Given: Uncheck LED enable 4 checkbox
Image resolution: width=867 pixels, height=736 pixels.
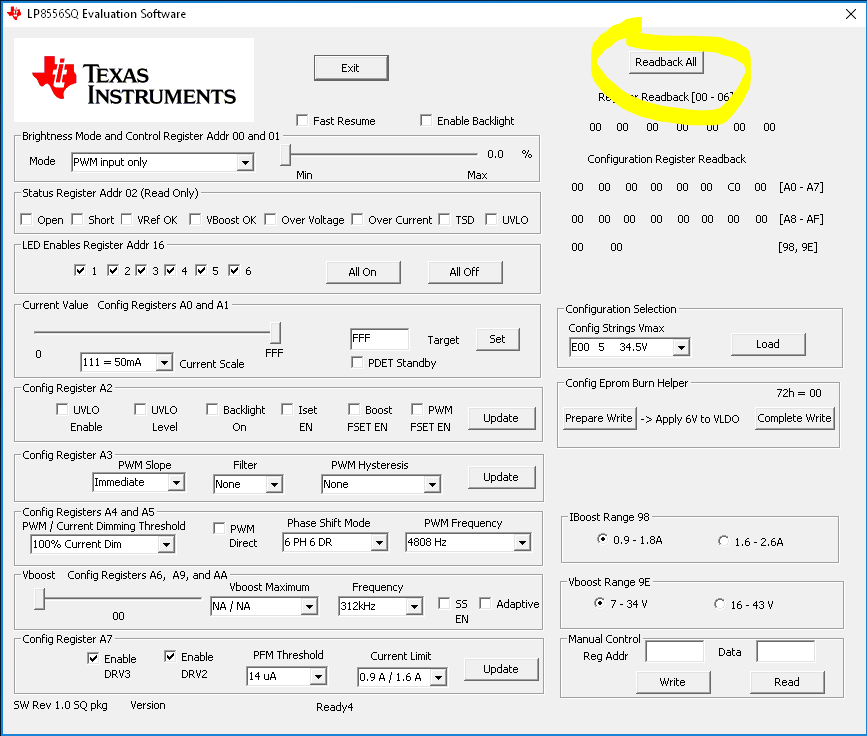Looking at the screenshot, I should 170,270.
